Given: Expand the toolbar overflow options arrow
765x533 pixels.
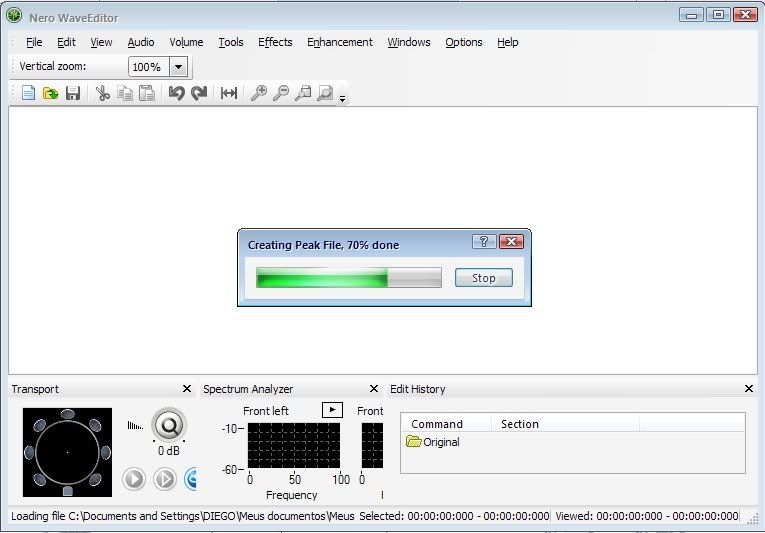Looking at the screenshot, I should (x=343, y=98).
